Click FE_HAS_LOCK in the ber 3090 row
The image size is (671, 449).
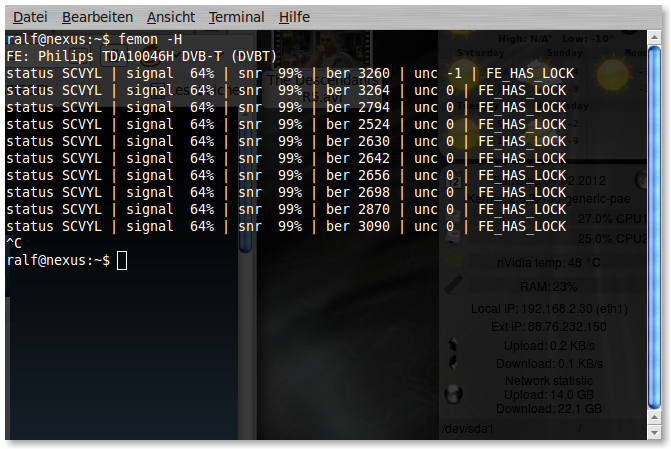click(x=522, y=226)
